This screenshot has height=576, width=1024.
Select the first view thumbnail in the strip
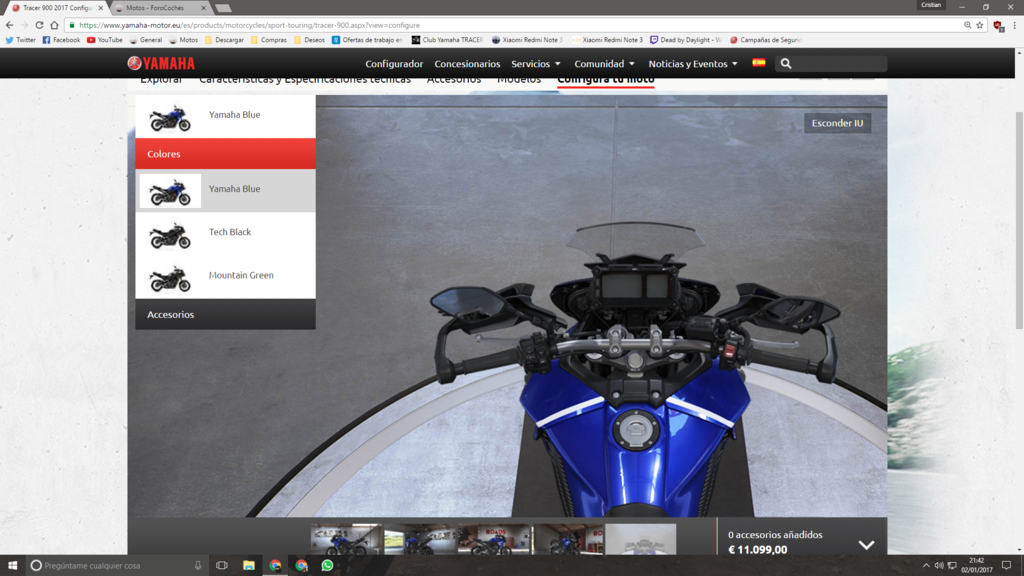click(x=346, y=539)
